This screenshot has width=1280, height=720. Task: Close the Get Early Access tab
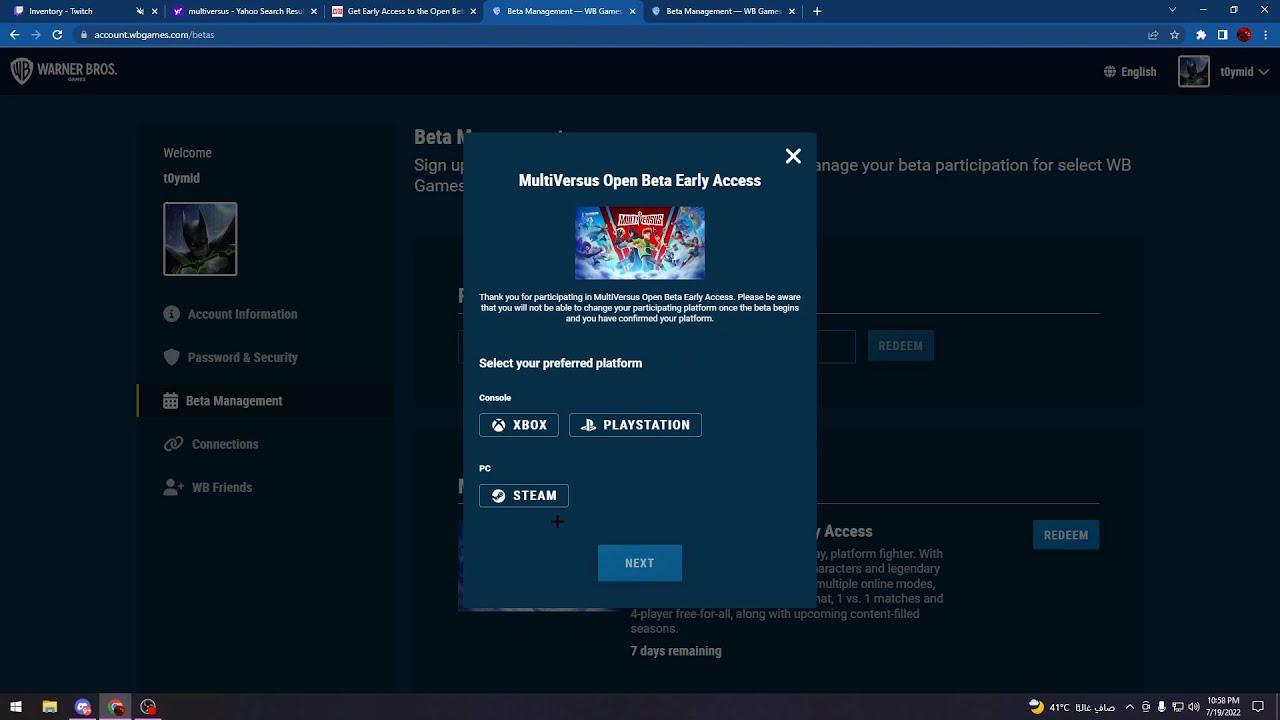[473, 11]
